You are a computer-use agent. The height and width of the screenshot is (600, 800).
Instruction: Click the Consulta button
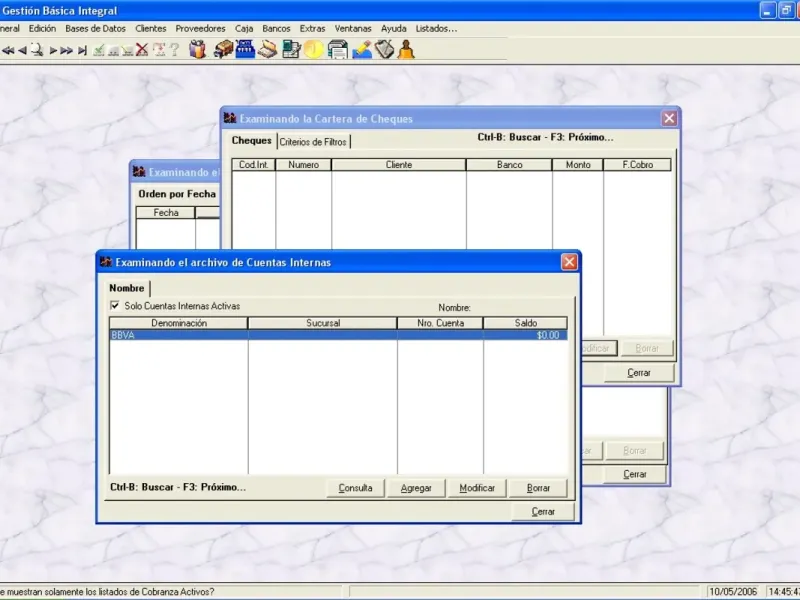point(355,488)
